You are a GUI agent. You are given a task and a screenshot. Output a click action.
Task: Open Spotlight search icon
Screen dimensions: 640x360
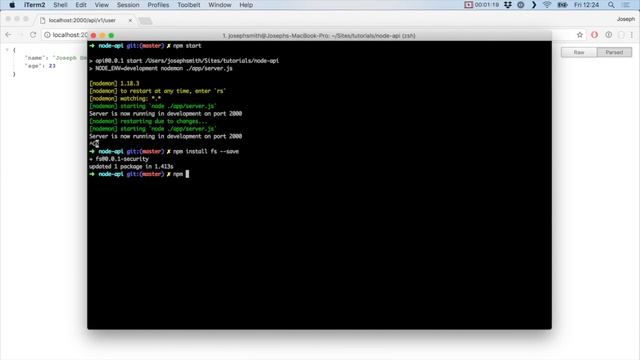point(611,5)
